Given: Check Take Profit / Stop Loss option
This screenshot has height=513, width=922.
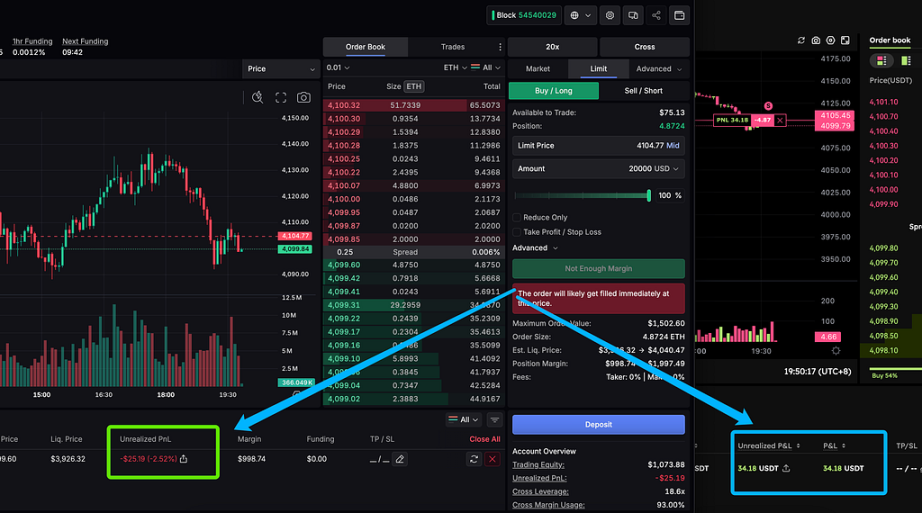Looking at the screenshot, I should point(517,232).
